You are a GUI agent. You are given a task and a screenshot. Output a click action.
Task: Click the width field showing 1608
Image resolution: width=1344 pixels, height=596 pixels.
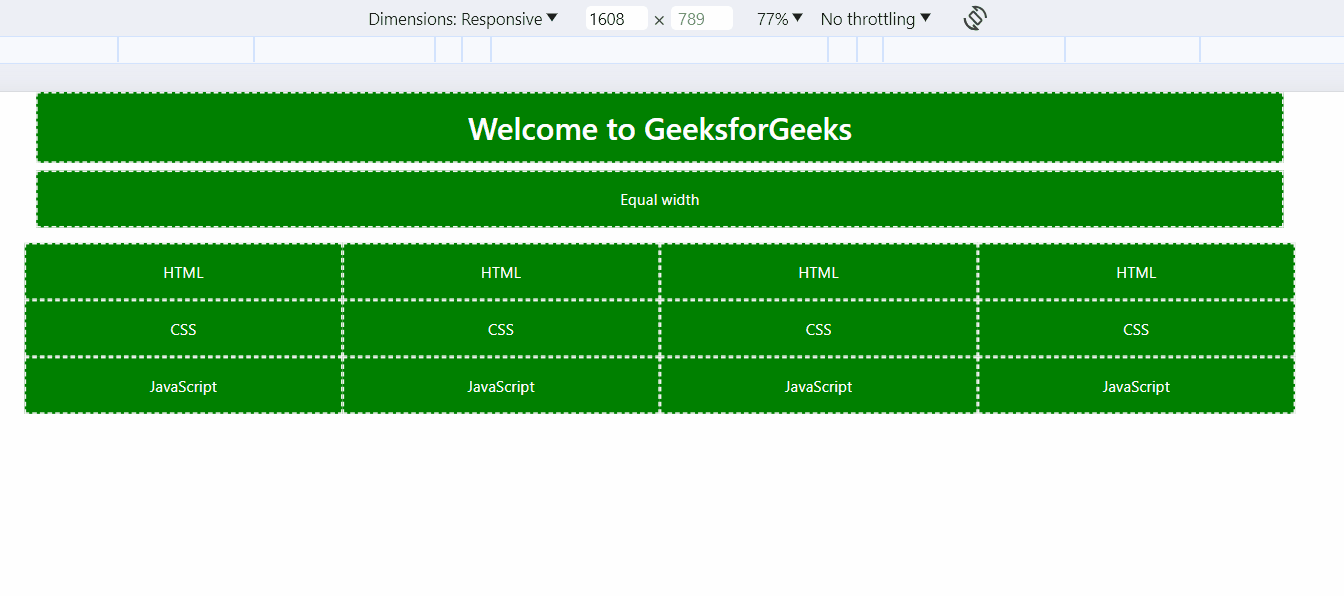[x=616, y=19]
